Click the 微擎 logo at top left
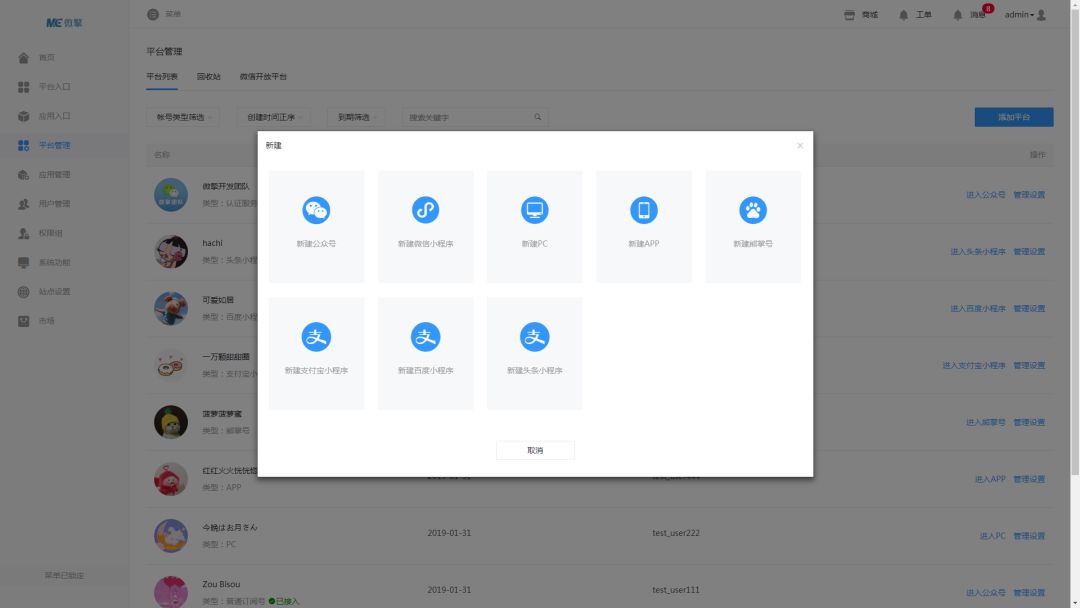The height and width of the screenshot is (608, 1080). coord(64,23)
